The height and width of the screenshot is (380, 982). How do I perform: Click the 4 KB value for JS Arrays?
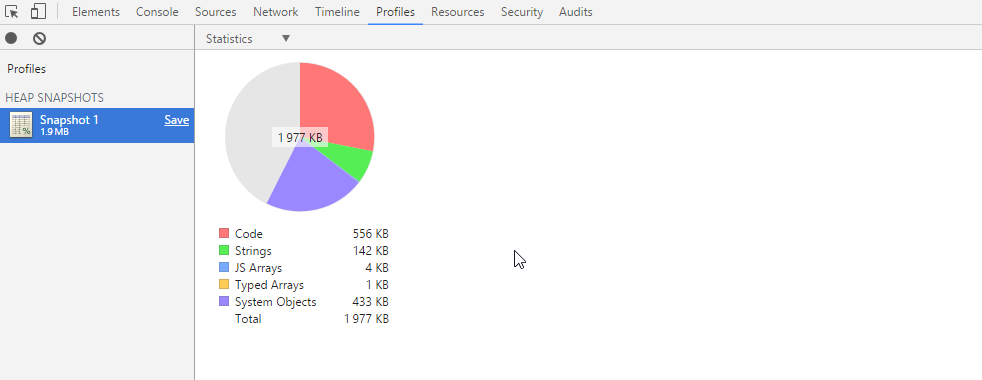(x=377, y=267)
